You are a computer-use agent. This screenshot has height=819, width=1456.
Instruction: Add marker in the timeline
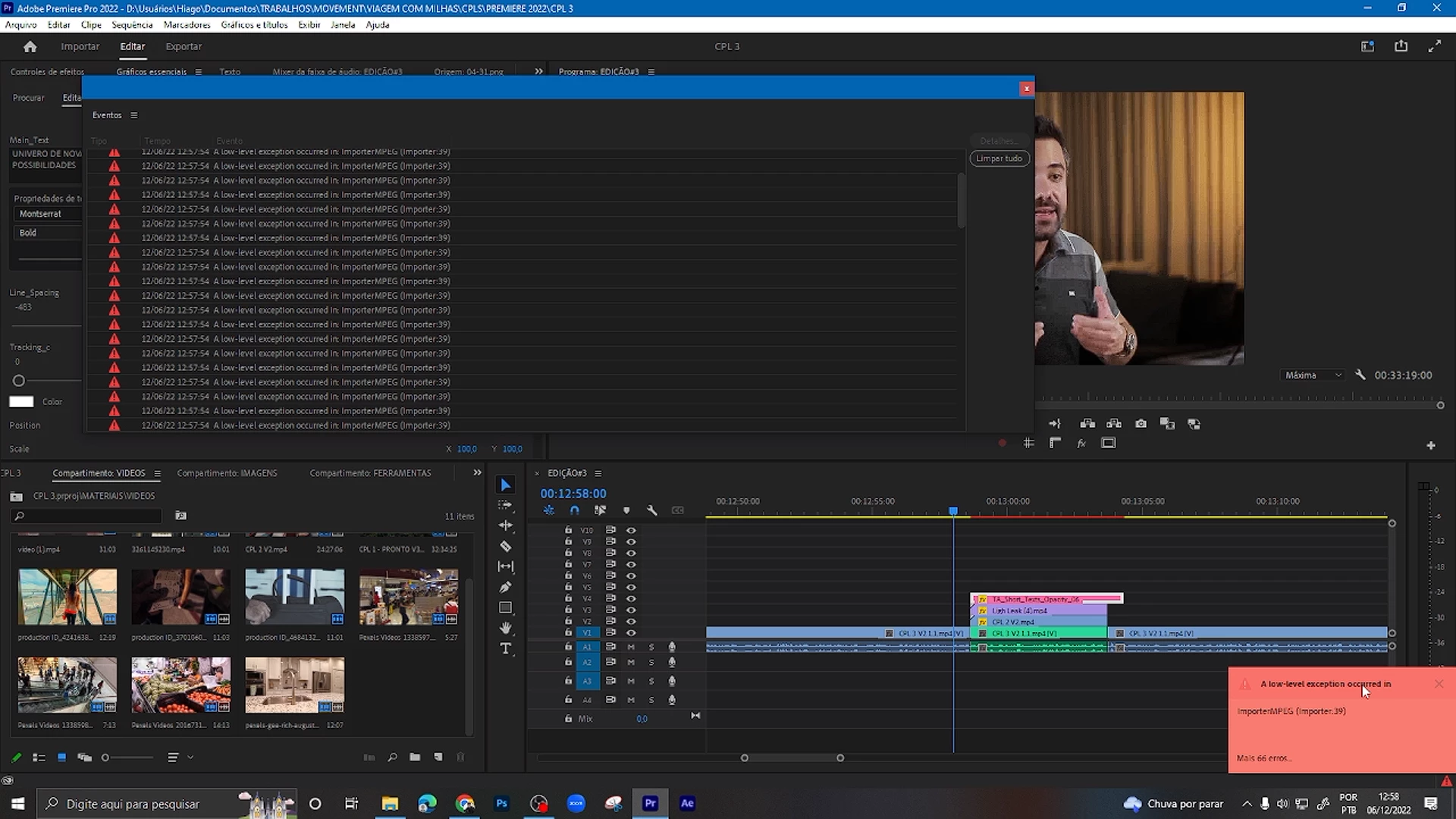[626, 510]
